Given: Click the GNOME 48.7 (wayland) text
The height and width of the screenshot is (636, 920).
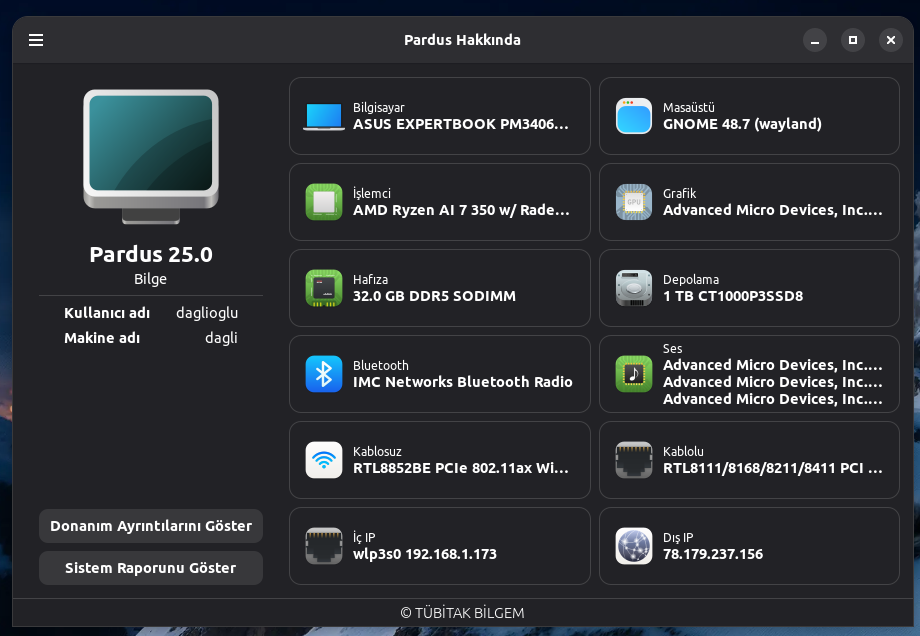Looking at the screenshot, I should [x=741, y=125].
